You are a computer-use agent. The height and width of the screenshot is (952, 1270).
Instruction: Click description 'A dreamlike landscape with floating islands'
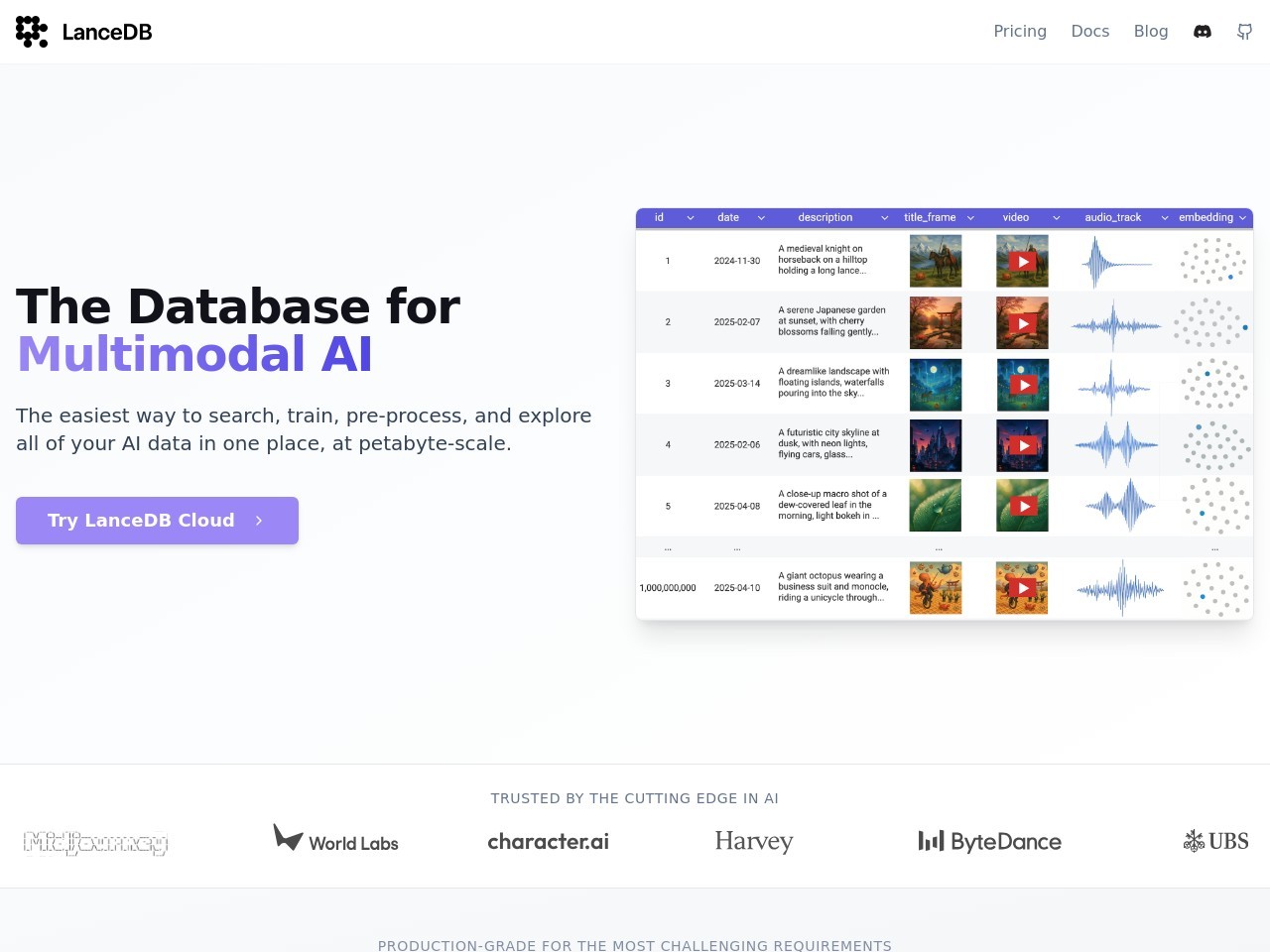[x=833, y=383]
